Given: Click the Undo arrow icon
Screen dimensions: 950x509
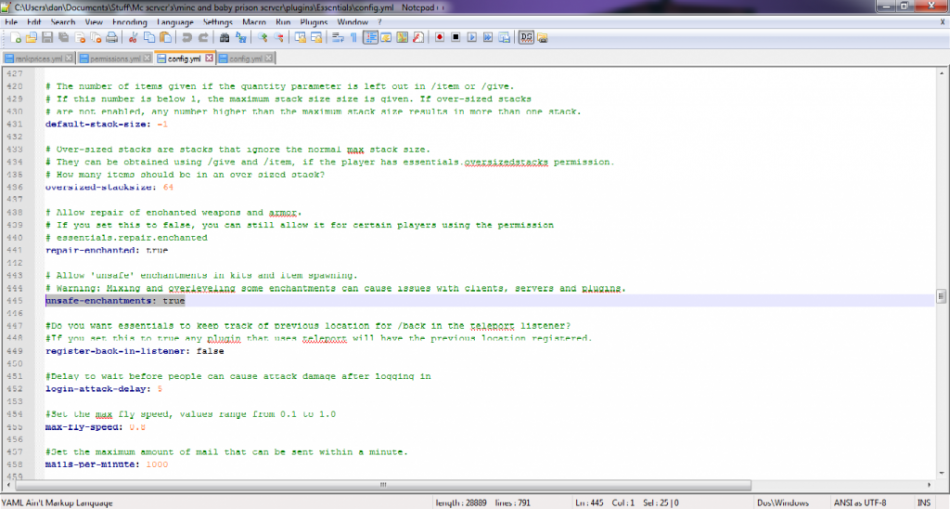Looking at the screenshot, I should click(187, 38).
